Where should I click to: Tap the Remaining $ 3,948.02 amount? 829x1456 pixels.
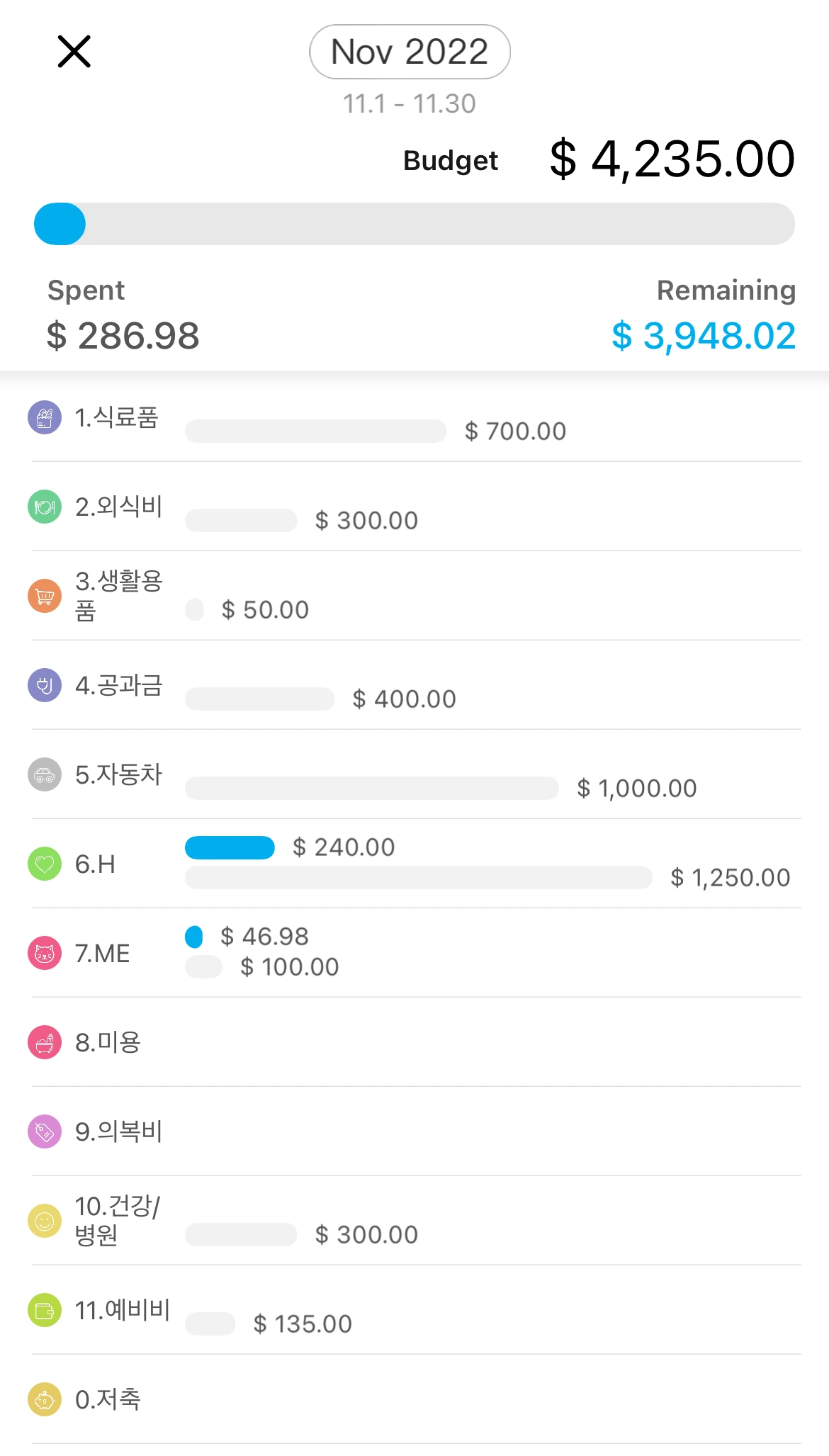click(703, 335)
